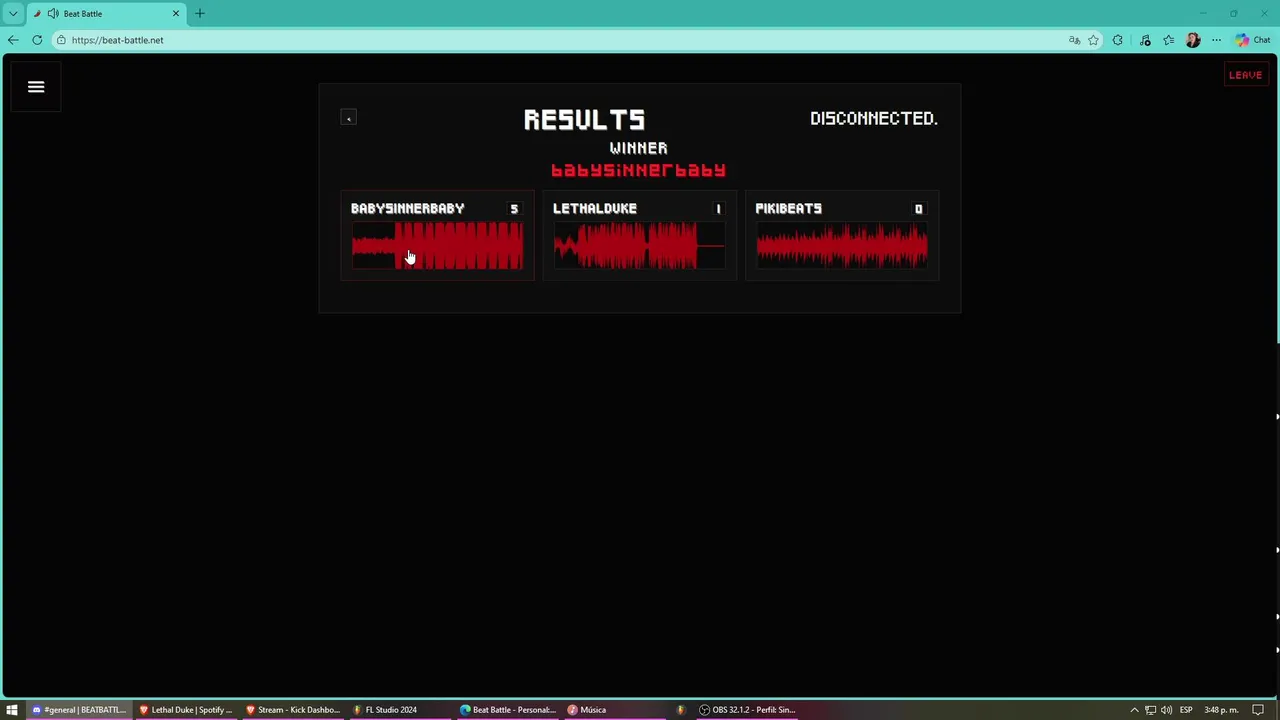The image size is (1280, 720).
Task: Click PIKIBEATS's score of 0
Action: click(918, 208)
